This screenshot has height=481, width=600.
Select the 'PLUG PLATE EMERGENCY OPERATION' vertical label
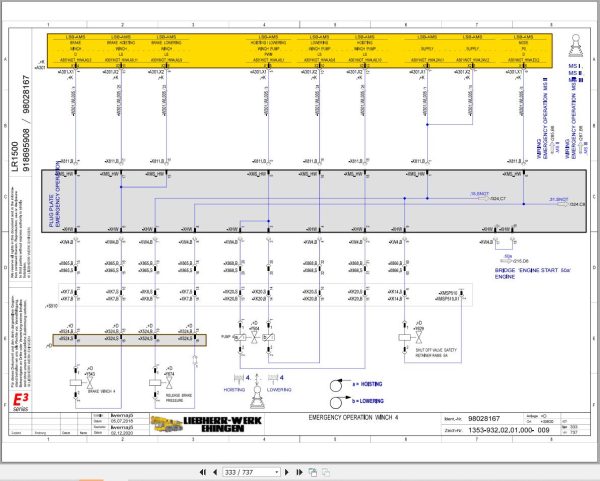tap(55, 194)
